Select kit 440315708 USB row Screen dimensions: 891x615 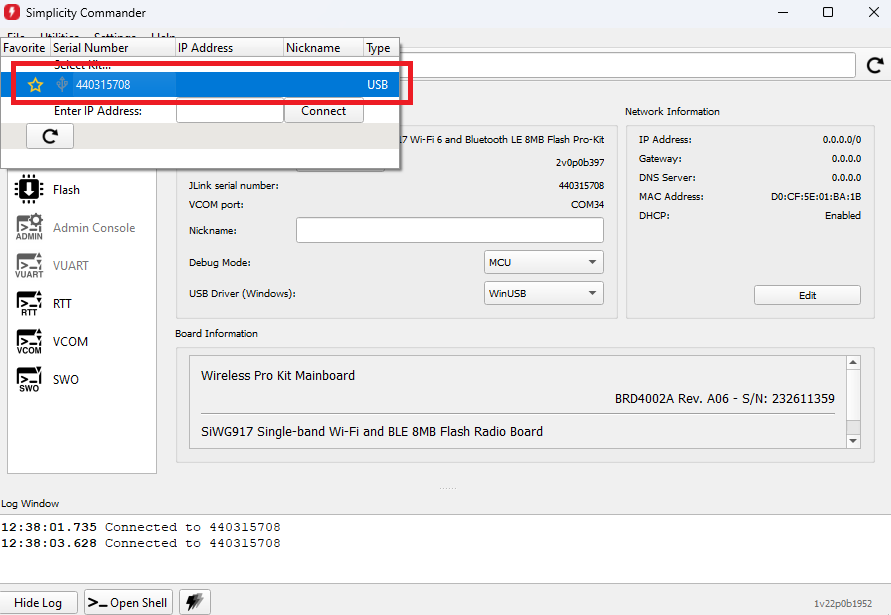220,85
